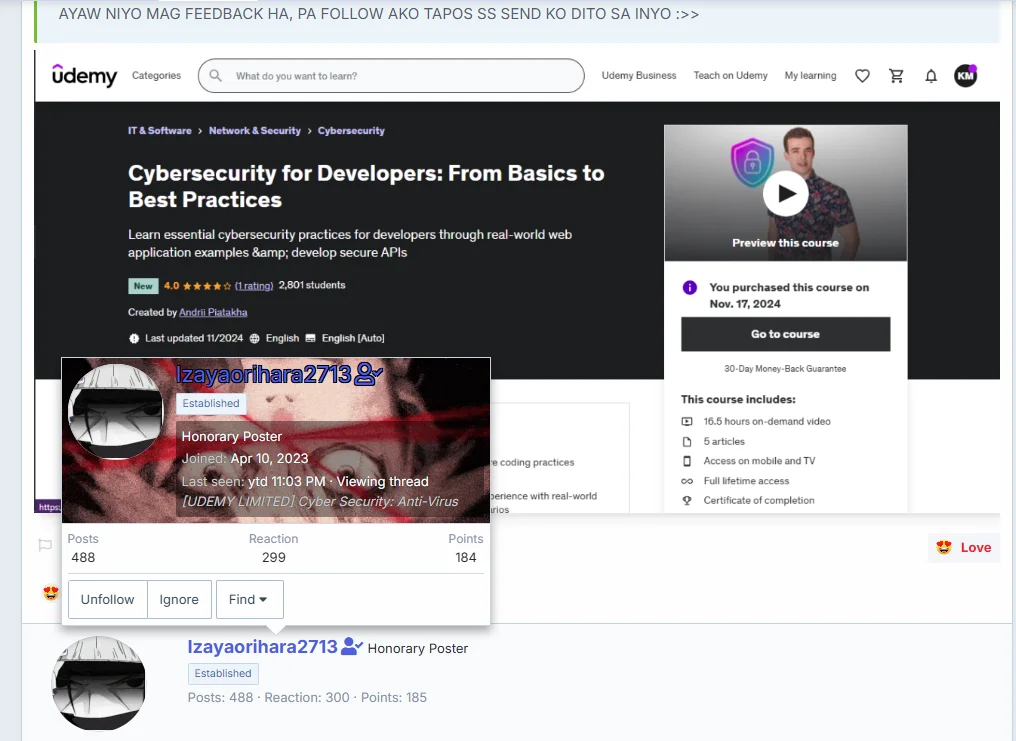This screenshot has width=1016, height=741.
Task: Click the report flag icon
Action: [45, 545]
